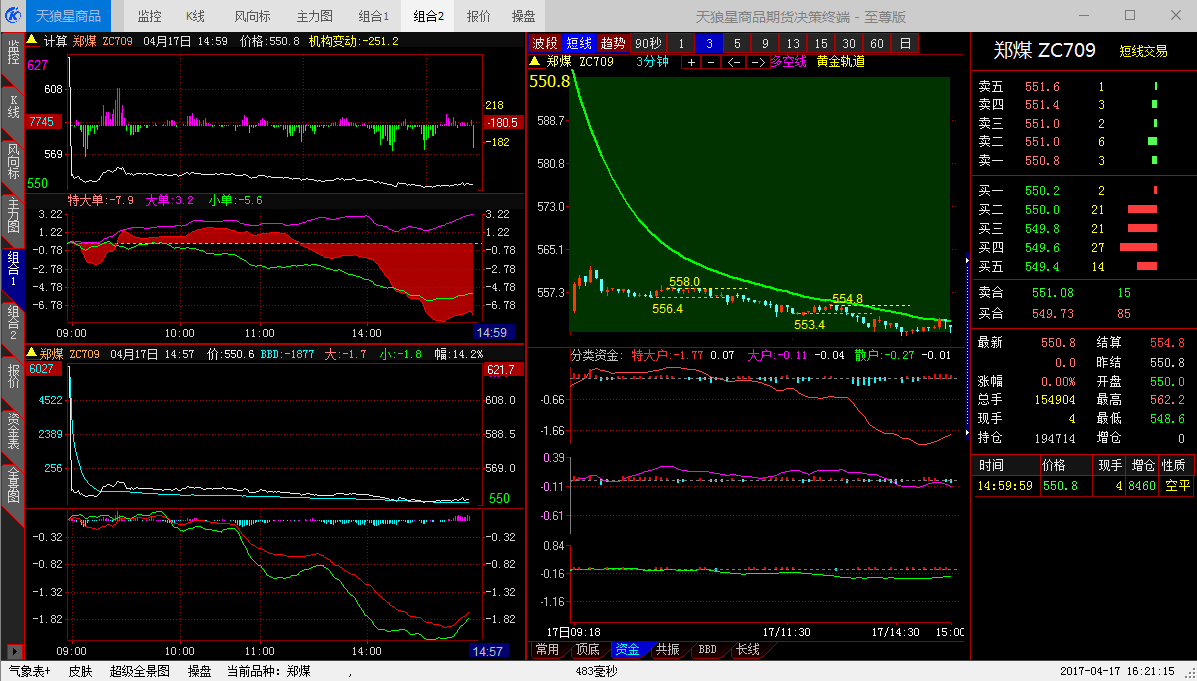Click the yellow triangle in lower-left chart header
1197x681 pixels.
(32, 353)
